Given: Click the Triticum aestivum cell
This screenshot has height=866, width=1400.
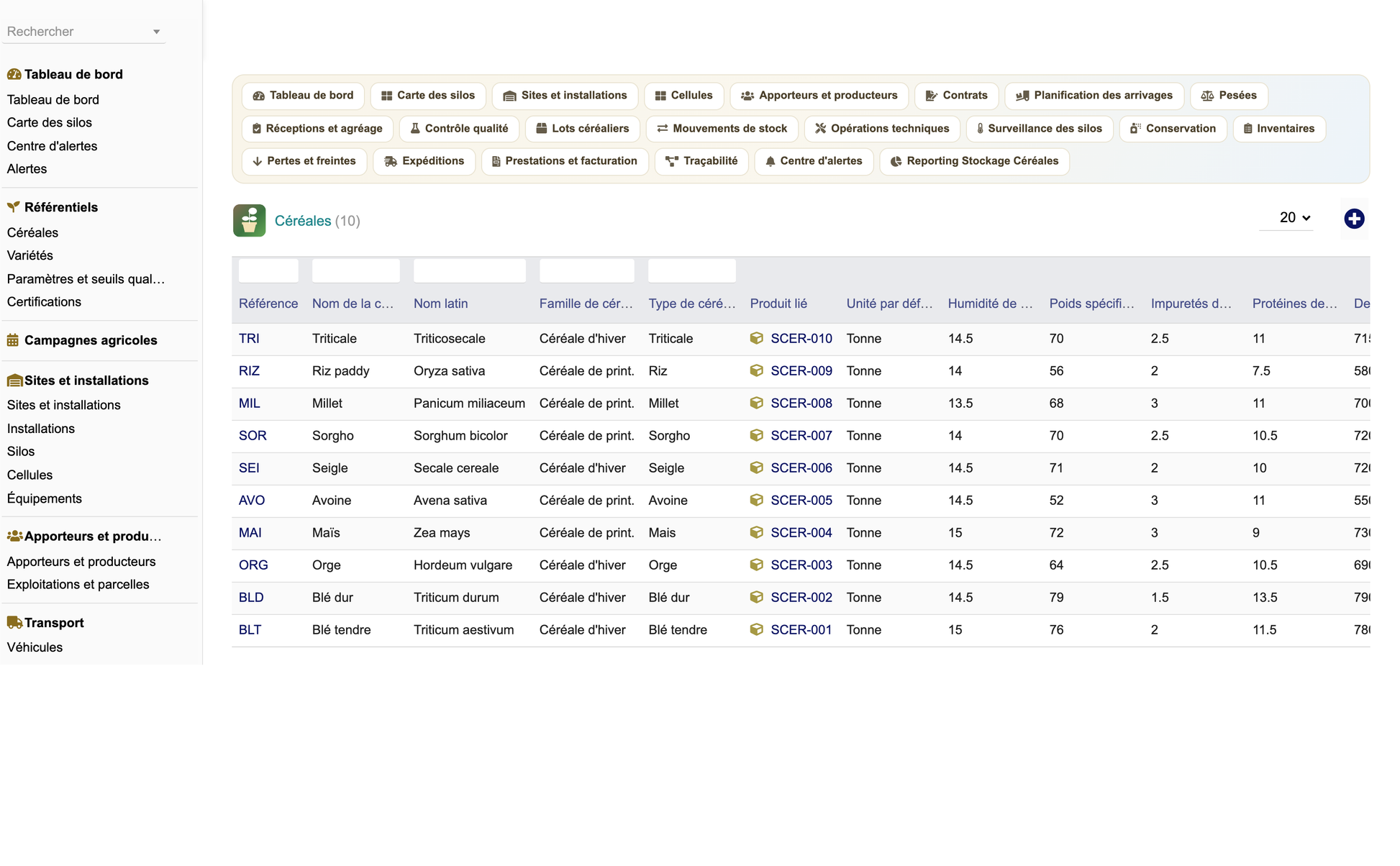Looking at the screenshot, I should pyautogui.click(x=463, y=629).
